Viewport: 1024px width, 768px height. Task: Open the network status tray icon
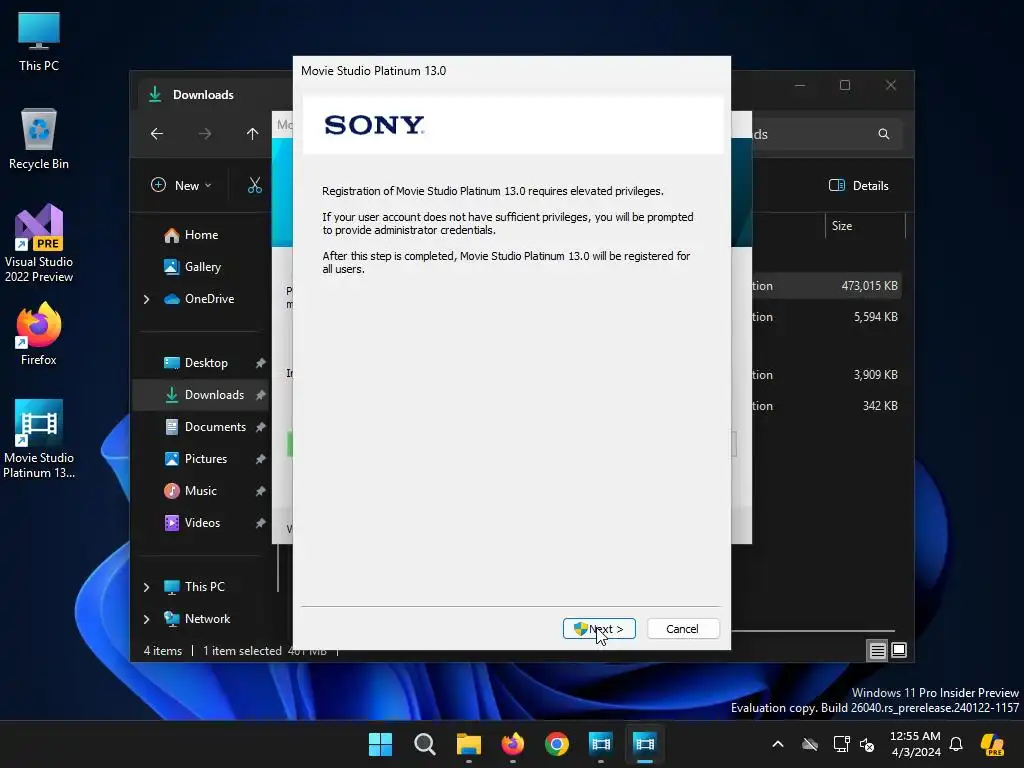click(842, 744)
